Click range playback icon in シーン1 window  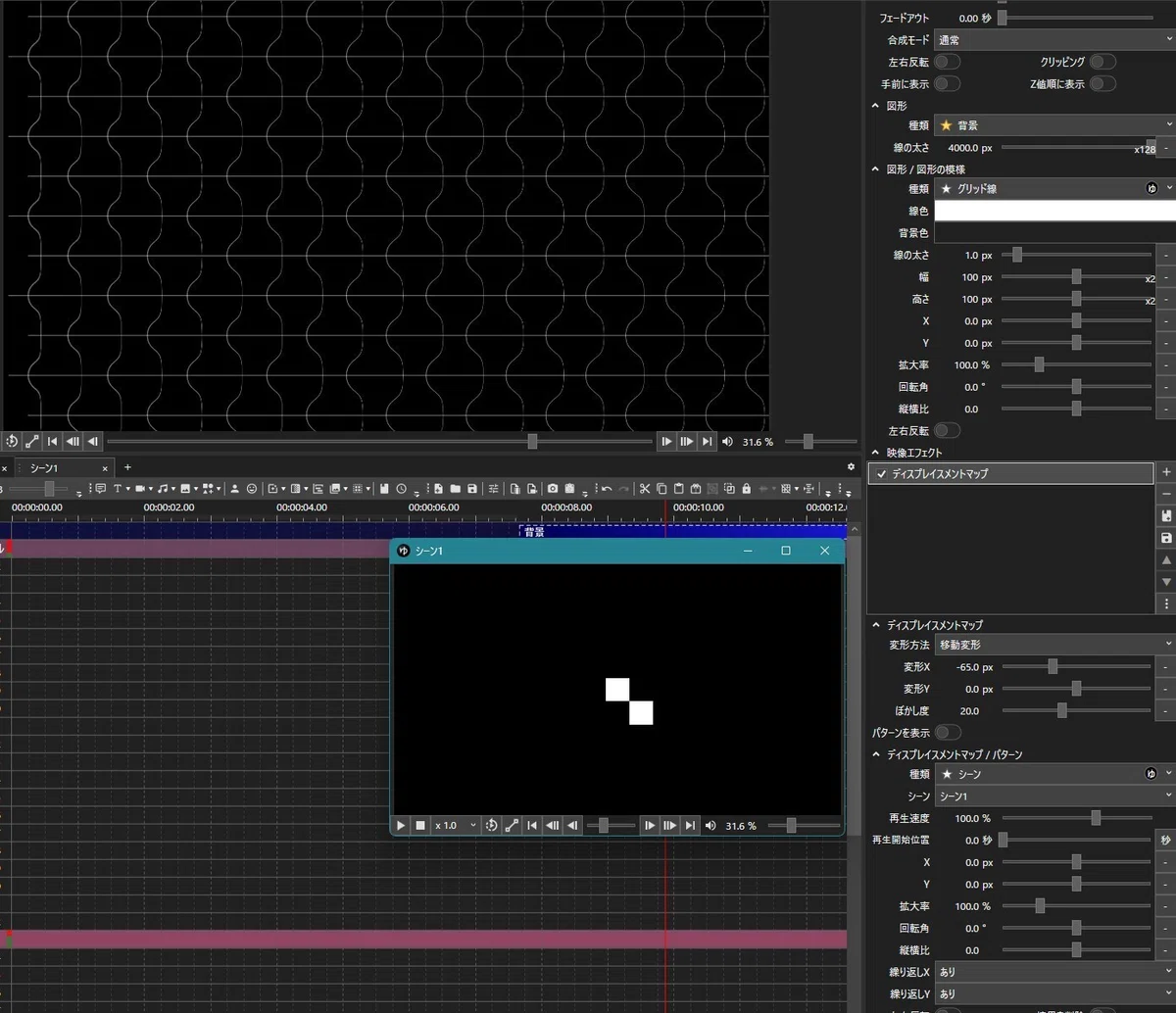pyautogui.click(x=512, y=826)
